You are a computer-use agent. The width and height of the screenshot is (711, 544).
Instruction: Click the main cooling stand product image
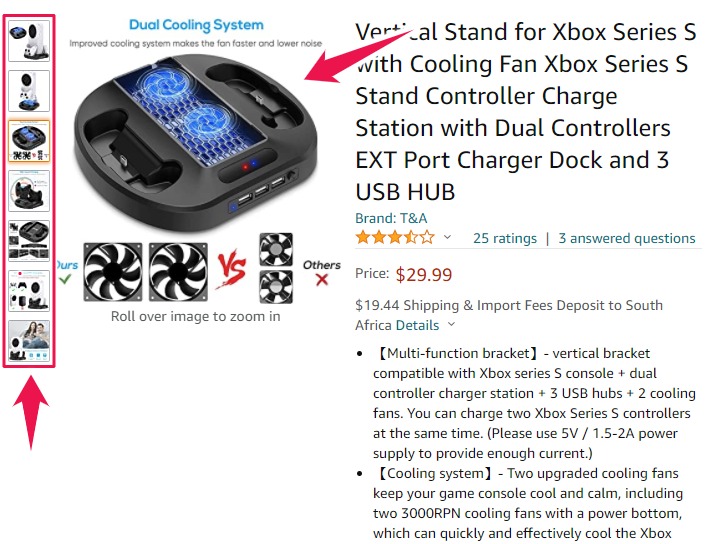pyautogui.click(x=195, y=141)
